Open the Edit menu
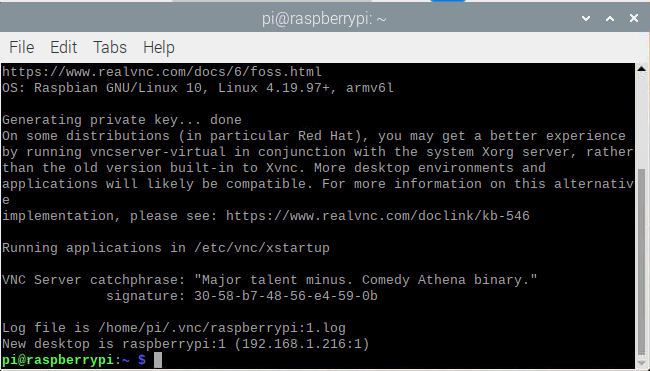 (63, 47)
